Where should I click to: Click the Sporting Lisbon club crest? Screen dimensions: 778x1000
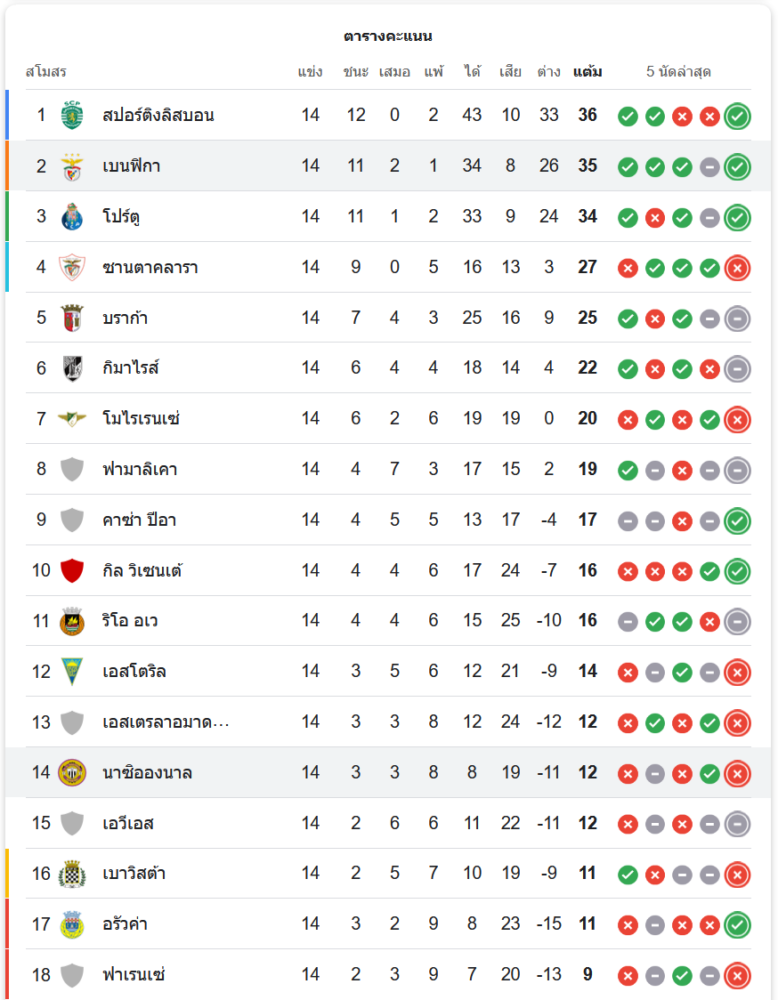72,115
